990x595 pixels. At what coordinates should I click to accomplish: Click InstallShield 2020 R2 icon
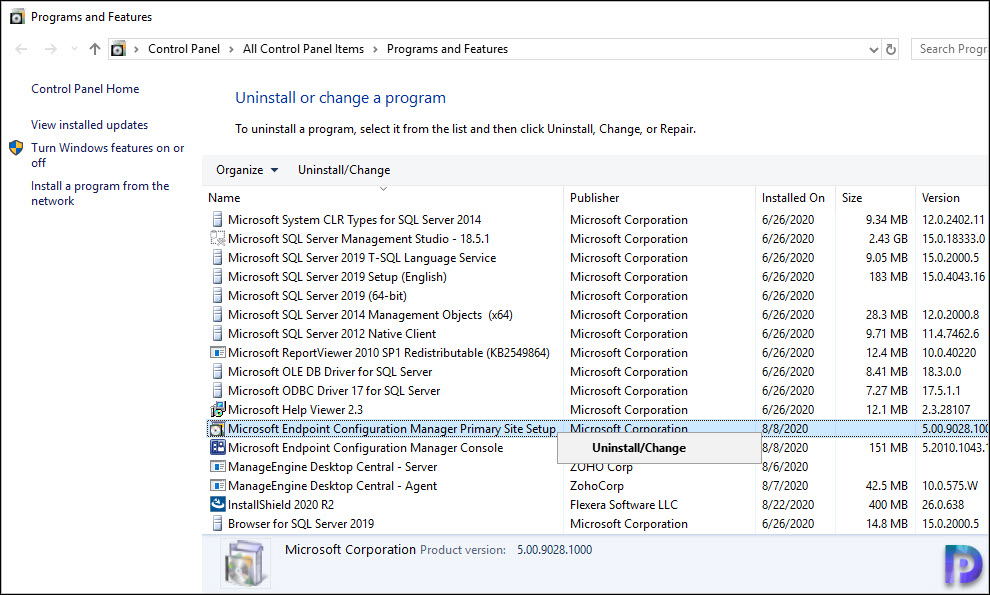click(x=217, y=504)
